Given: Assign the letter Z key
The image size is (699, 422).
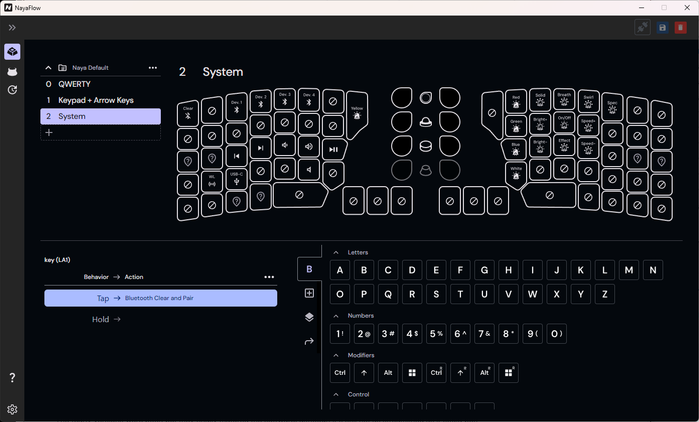Looking at the screenshot, I should pos(604,294).
